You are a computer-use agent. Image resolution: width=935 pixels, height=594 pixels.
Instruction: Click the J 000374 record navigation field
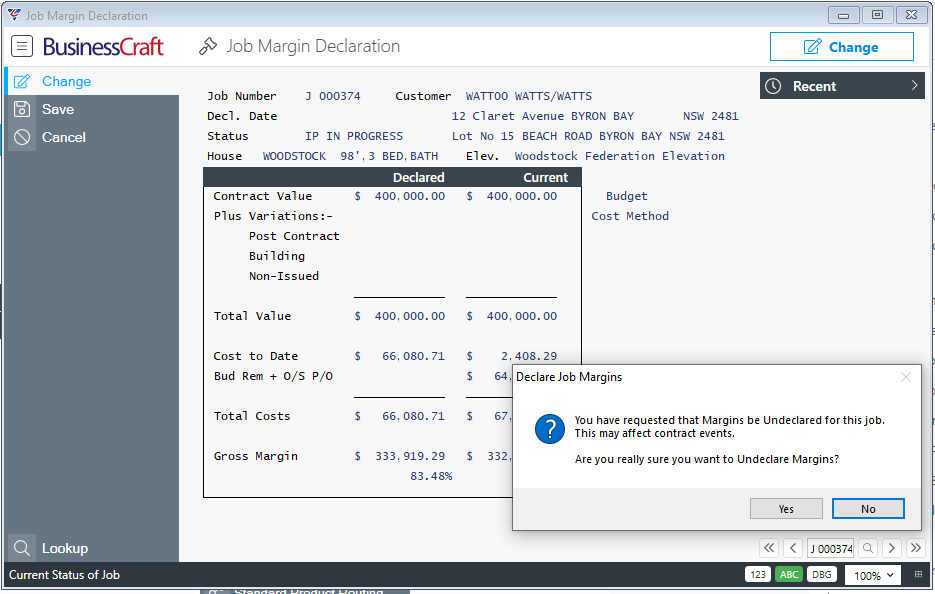831,548
